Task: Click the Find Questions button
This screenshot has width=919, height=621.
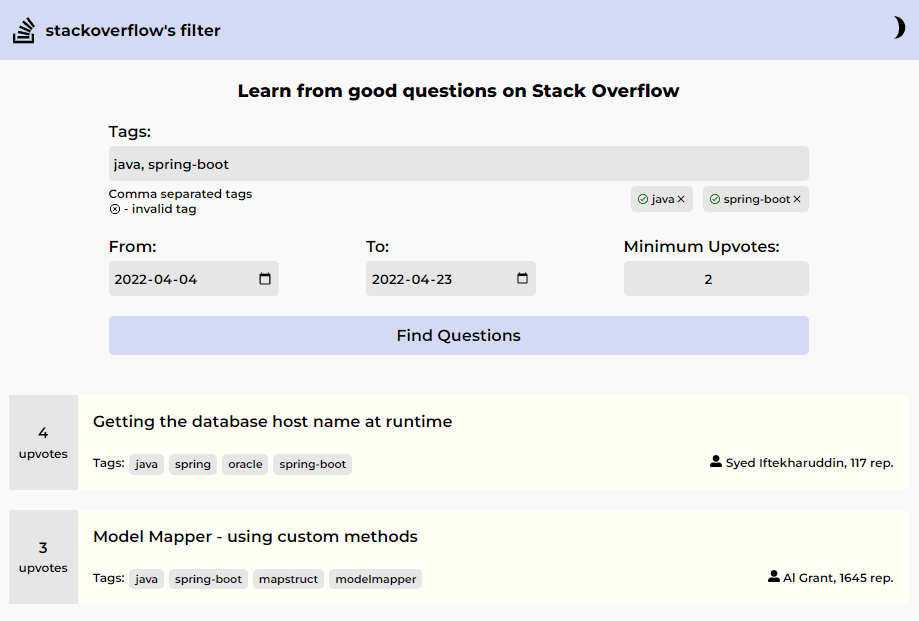Action: tap(458, 335)
